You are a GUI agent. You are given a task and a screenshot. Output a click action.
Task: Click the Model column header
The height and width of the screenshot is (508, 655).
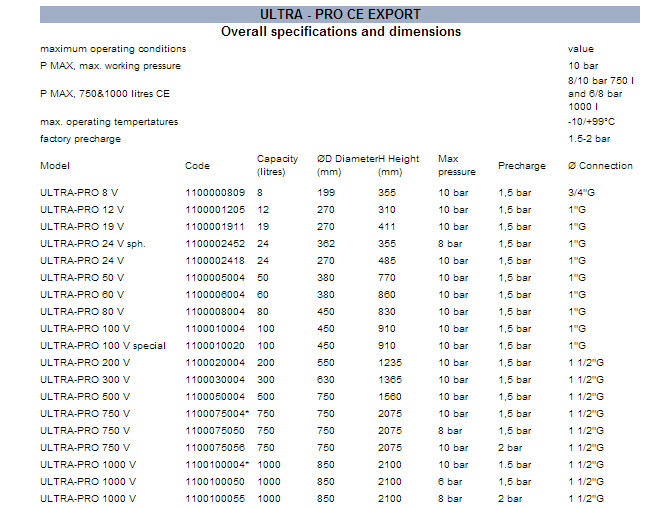(54, 166)
